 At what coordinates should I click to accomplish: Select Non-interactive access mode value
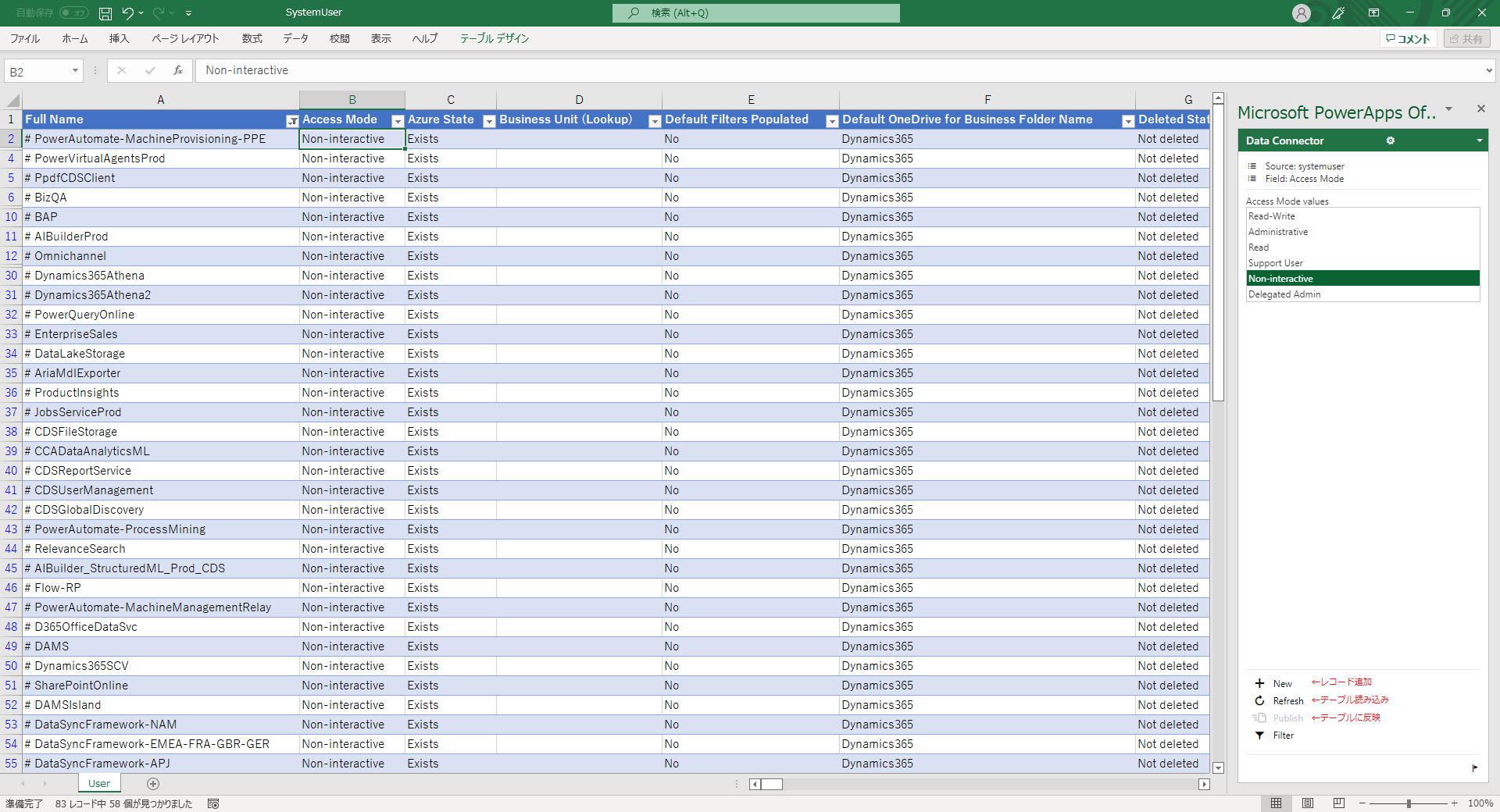click(1362, 279)
